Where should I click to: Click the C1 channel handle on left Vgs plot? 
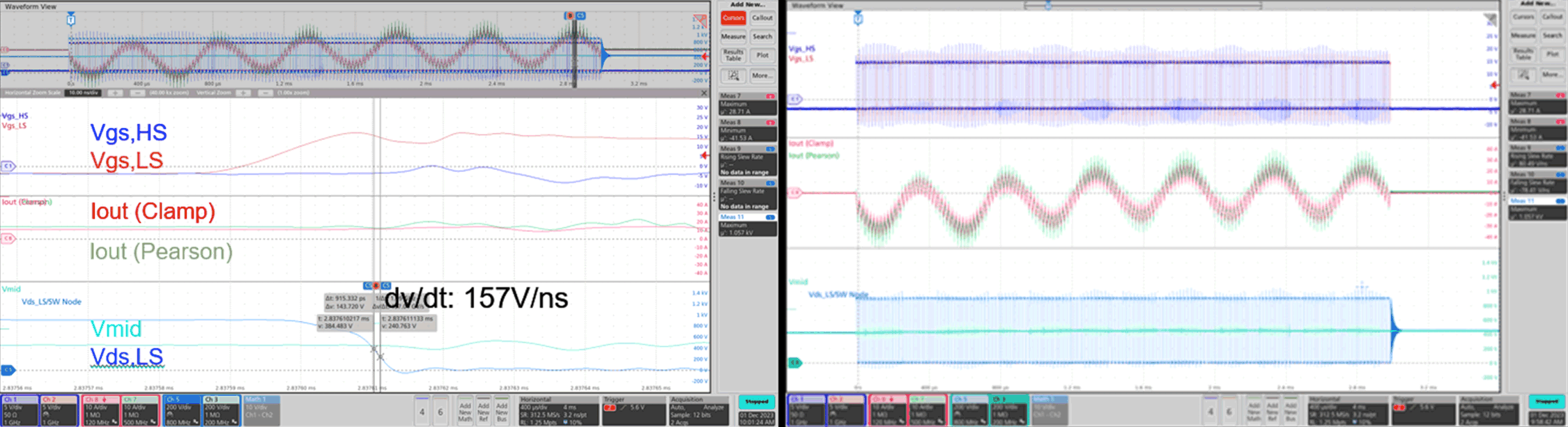[8, 166]
